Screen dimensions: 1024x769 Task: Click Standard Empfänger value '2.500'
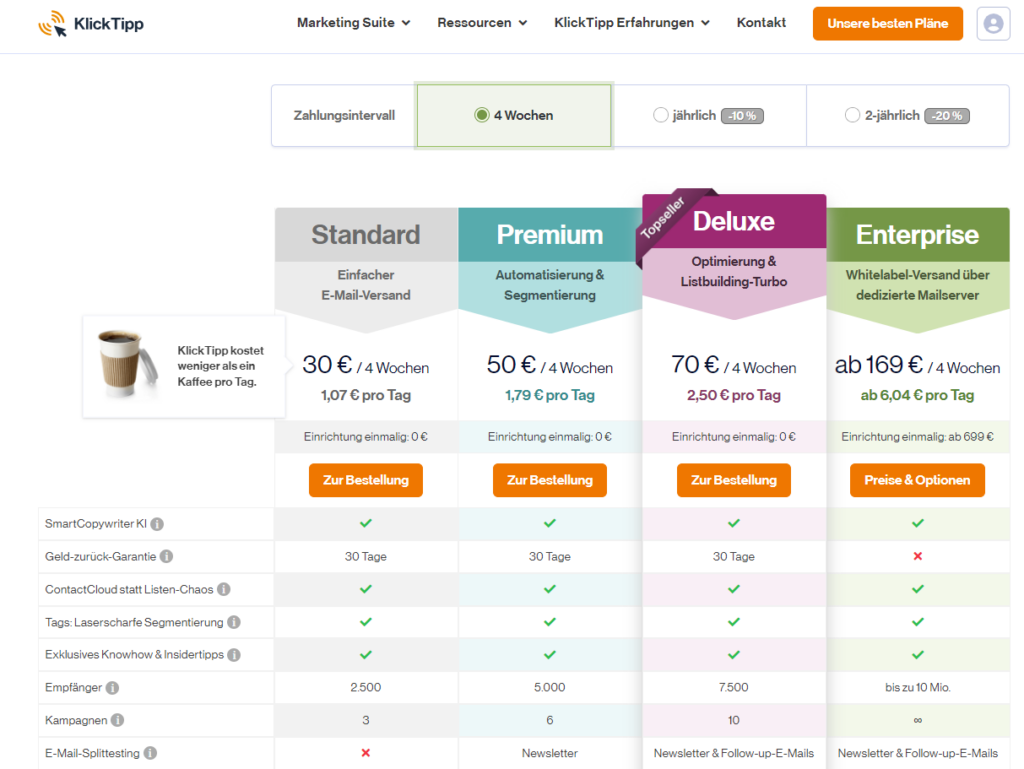[366, 687]
